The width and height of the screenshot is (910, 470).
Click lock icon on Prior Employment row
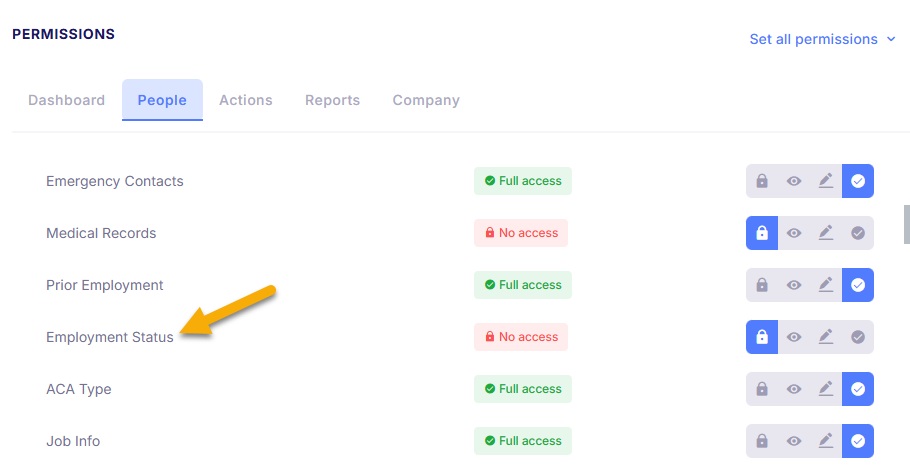pyautogui.click(x=761, y=285)
